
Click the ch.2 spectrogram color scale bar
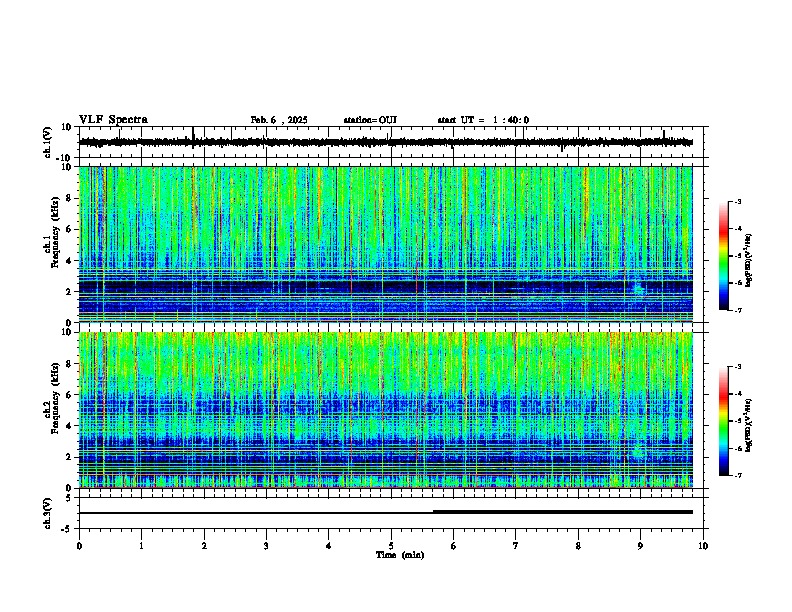[x=723, y=421]
